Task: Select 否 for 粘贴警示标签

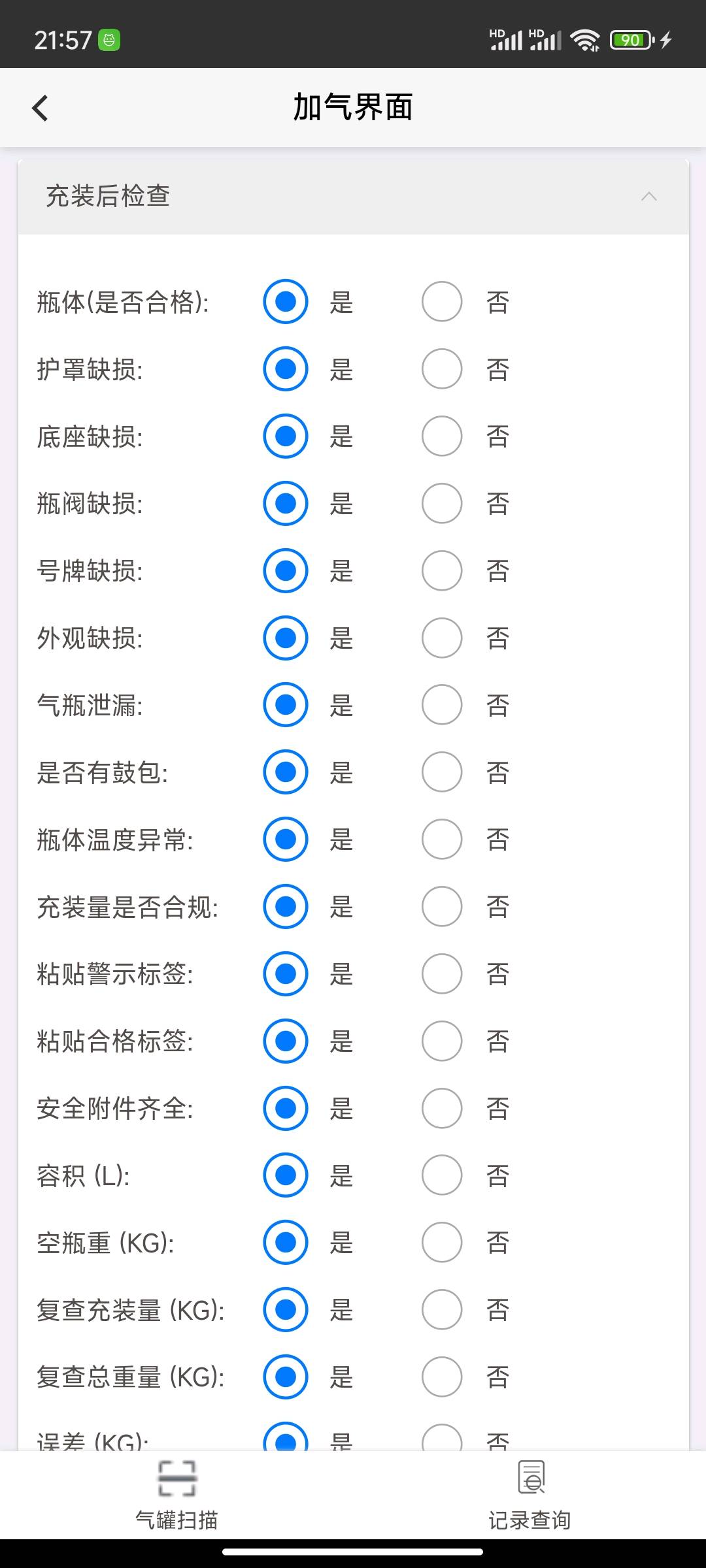Action: click(x=442, y=974)
